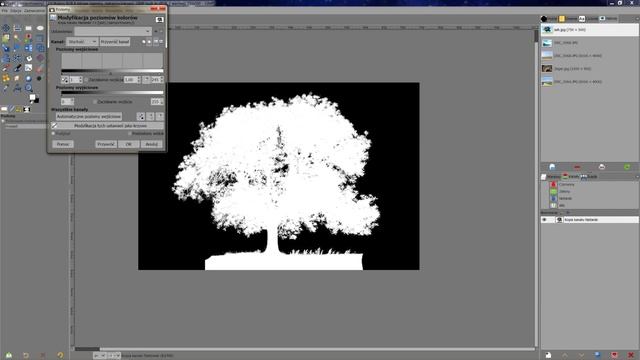640x360 pixels.
Task: Click the raise image display icon under image list
Action: point(552,167)
